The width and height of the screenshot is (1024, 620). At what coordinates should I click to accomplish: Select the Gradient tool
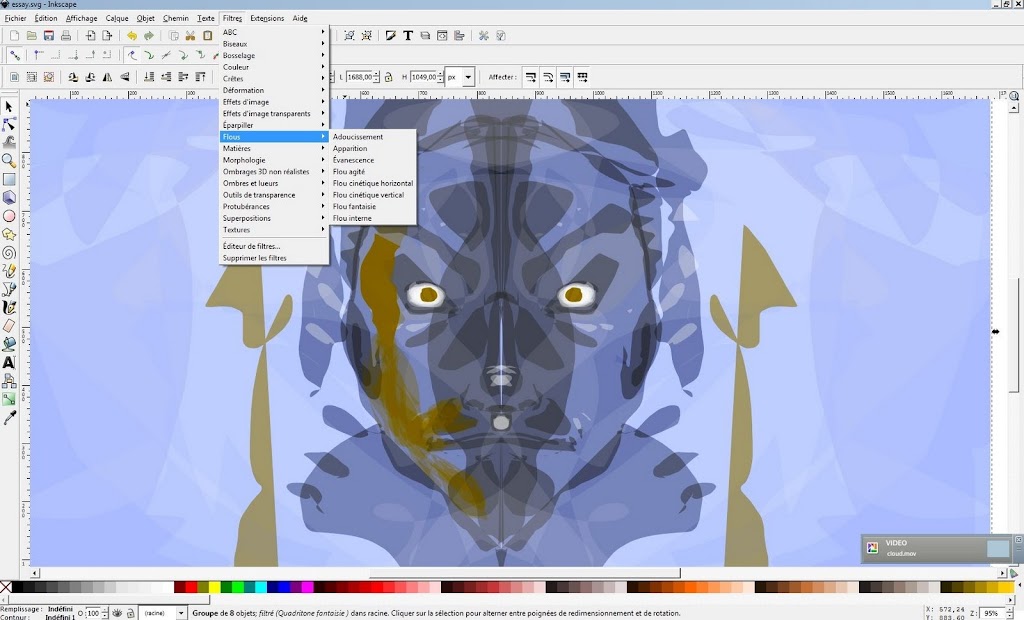[9, 399]
